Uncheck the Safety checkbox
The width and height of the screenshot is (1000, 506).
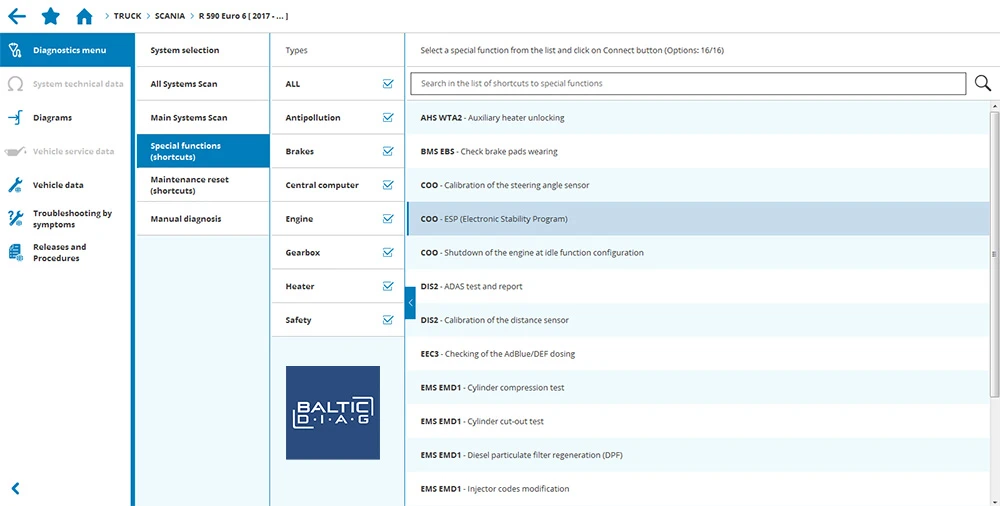coord(388,320)
